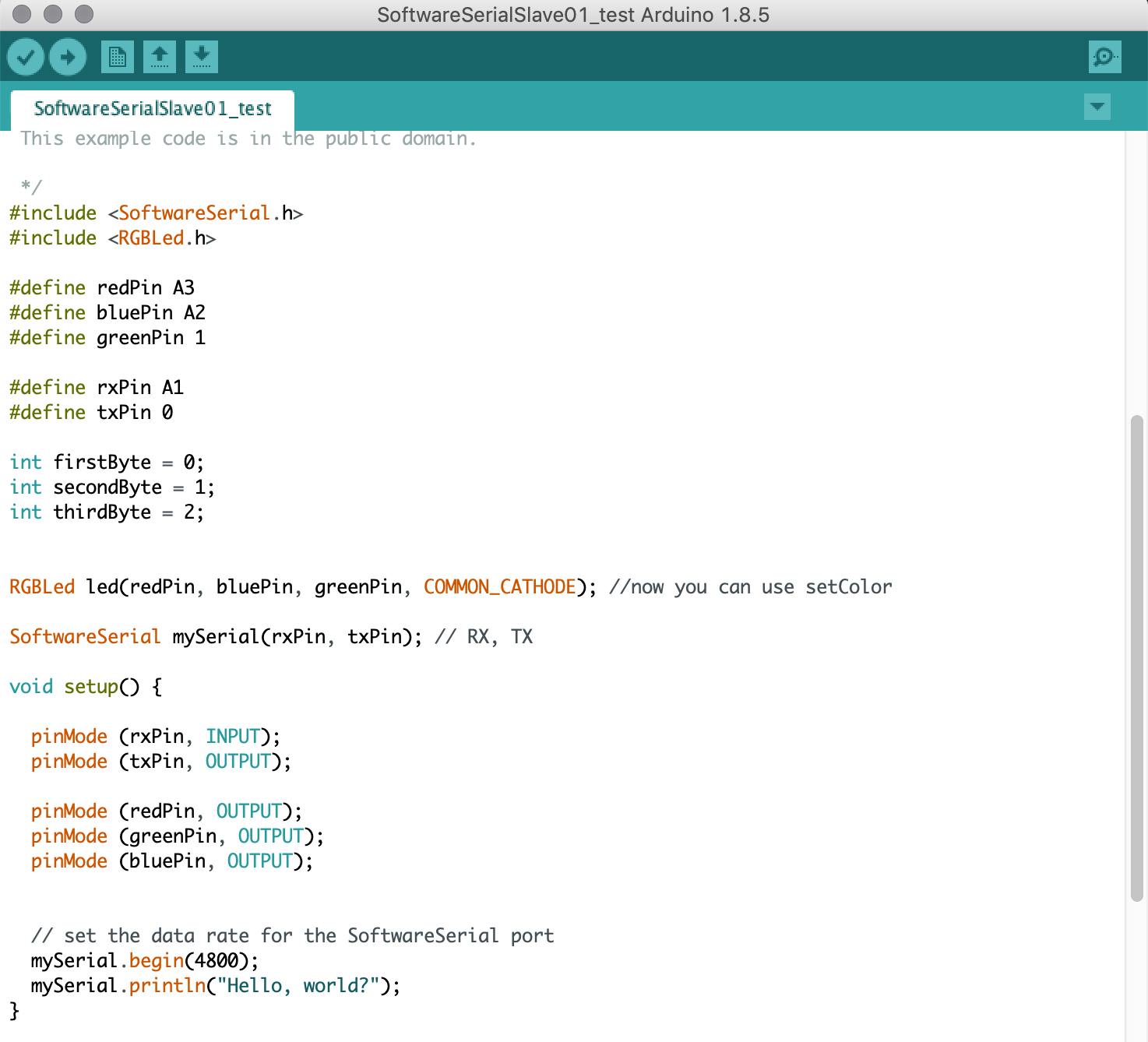Screen dimensions: 1148x1042
Task: Click the "pinMode (rxPin, INPUT);" line
Action: (156, 737)
